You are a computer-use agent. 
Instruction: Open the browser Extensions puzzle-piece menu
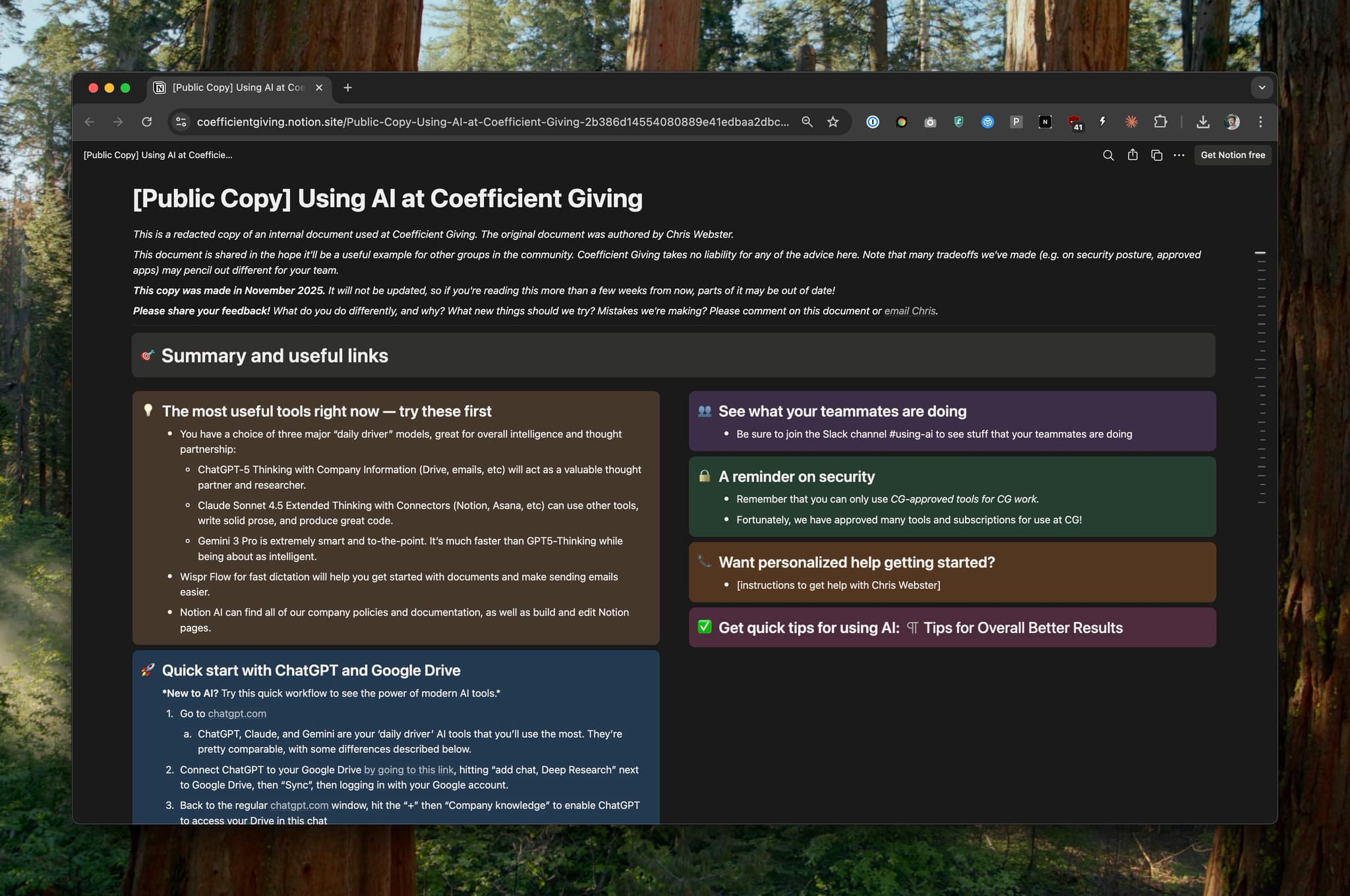click(x=1161, y=122)
